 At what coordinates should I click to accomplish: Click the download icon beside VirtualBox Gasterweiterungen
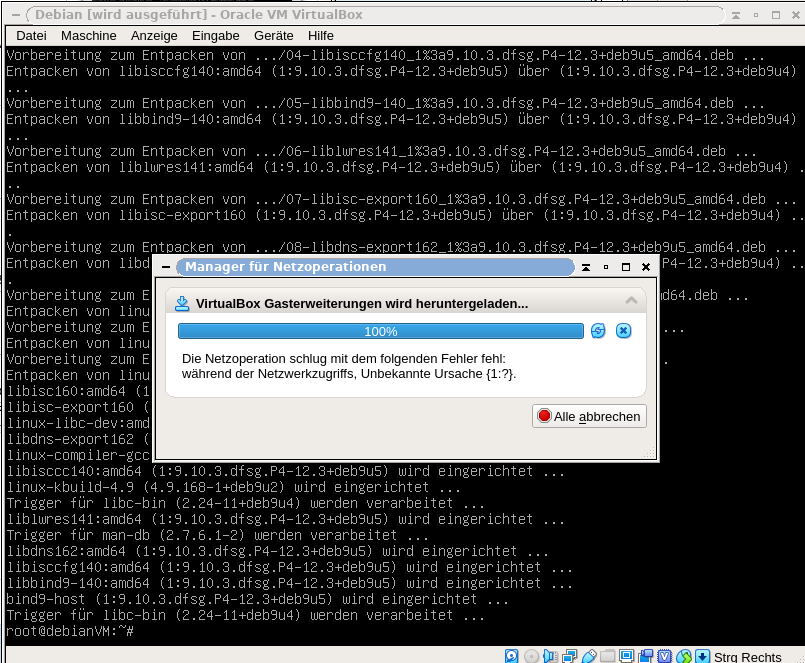click(x=182, y=304)
